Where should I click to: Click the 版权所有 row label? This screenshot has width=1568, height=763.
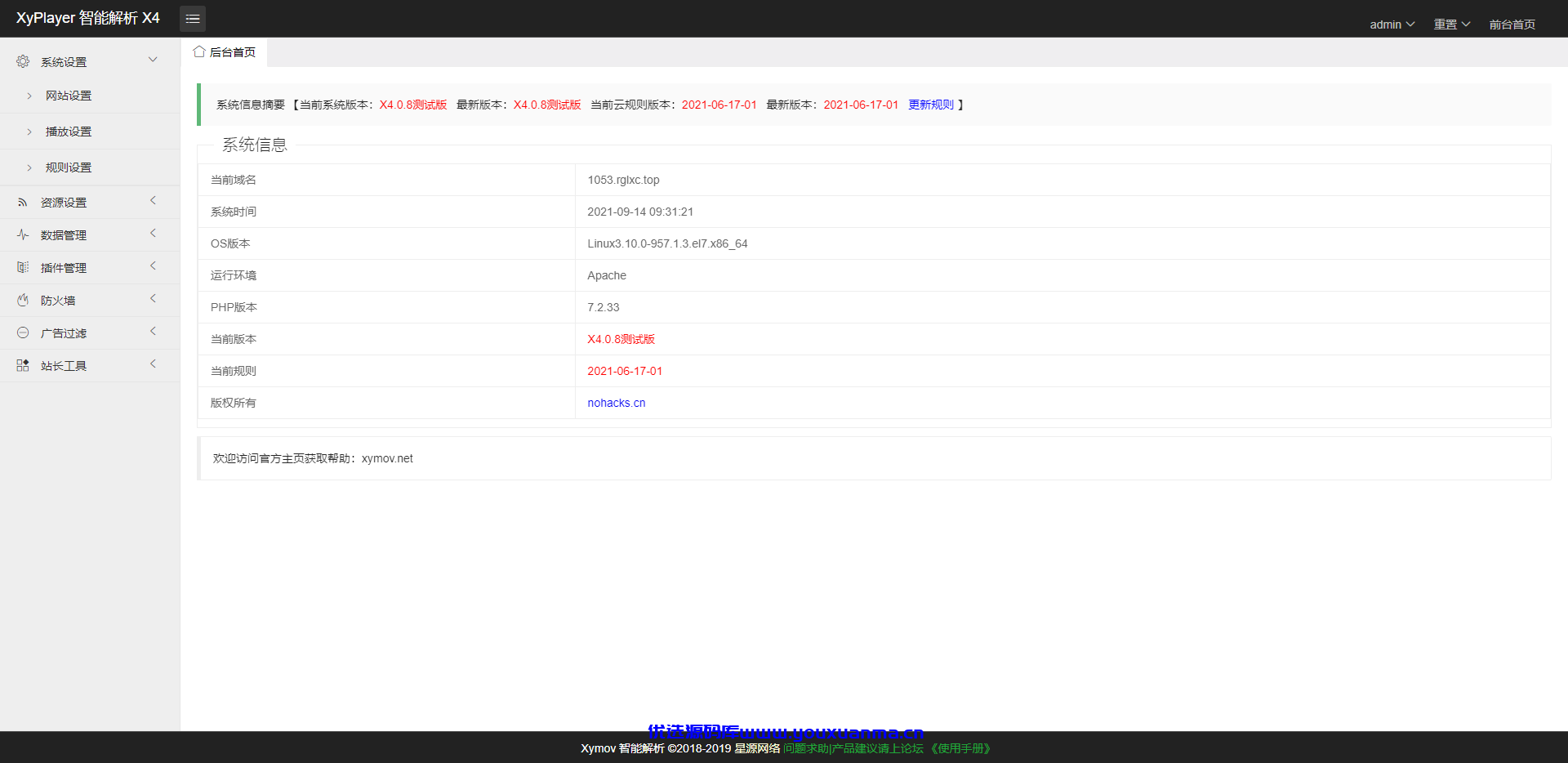pyautogui.click(x=234, y=403)
